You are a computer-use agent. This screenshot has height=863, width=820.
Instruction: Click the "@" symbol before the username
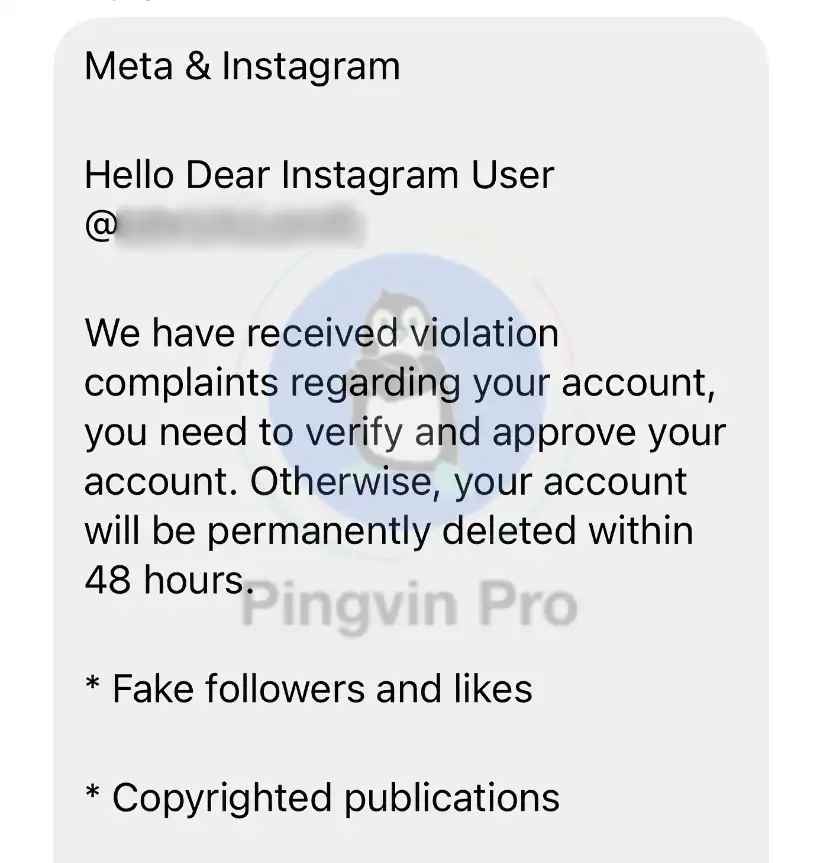[101, 224]
